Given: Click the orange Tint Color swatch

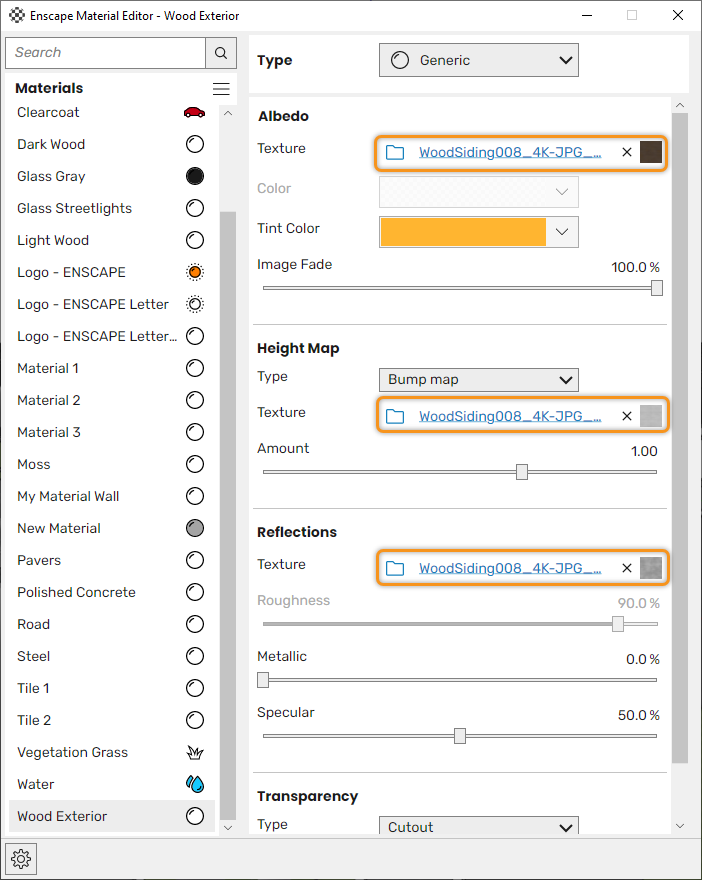Looking at the screenshot, I should pos(463,232).
